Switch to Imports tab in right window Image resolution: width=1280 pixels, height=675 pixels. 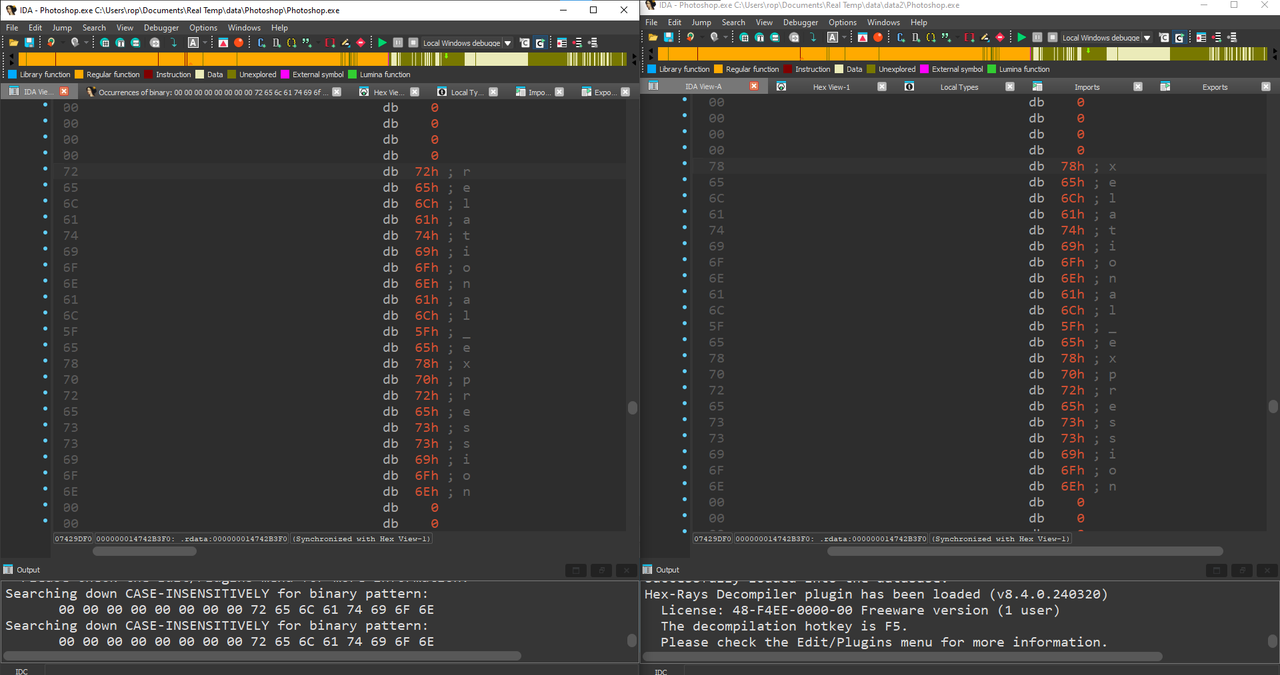click(x=1086, y=87)
